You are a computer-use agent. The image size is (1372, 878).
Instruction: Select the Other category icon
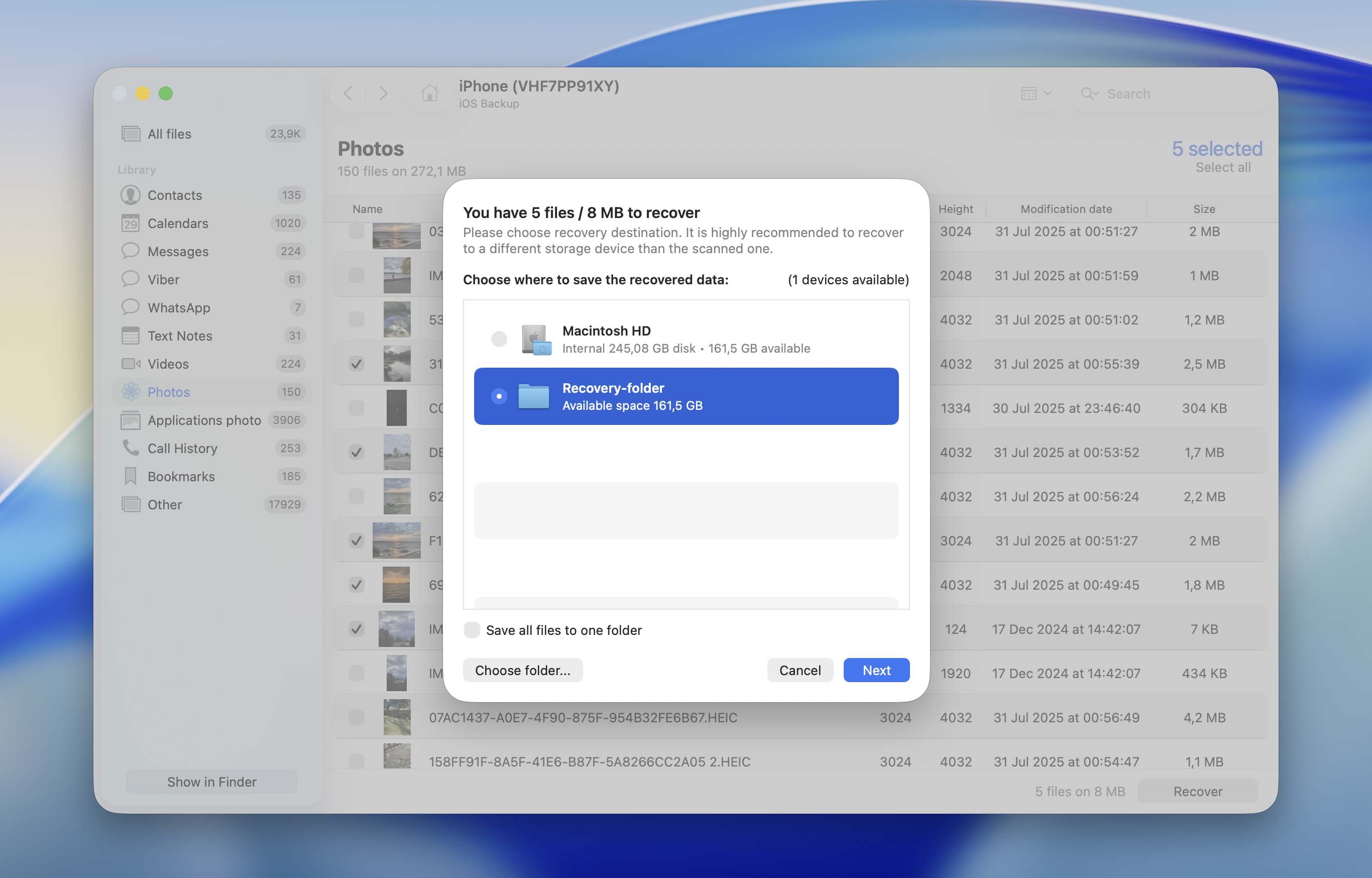pyautogui.click(x=131, y=505)
